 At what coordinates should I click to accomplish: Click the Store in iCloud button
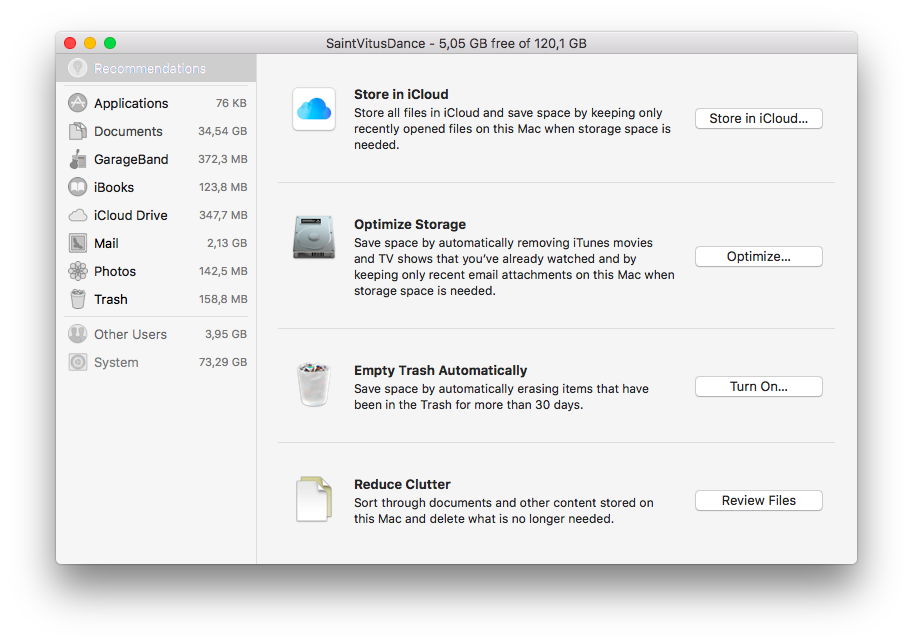click(x=758, y=118)
